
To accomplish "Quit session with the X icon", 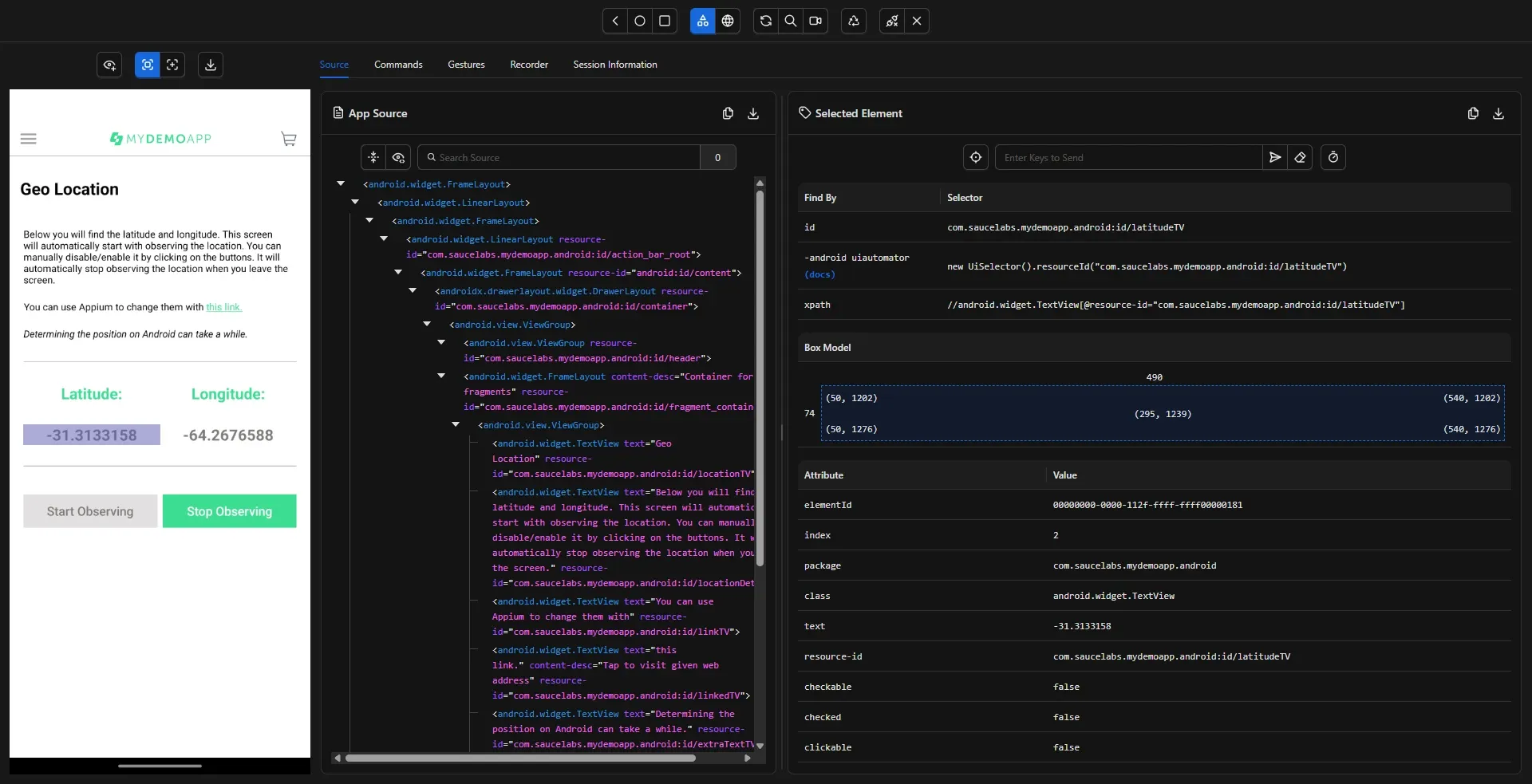I will click(917, 21).
